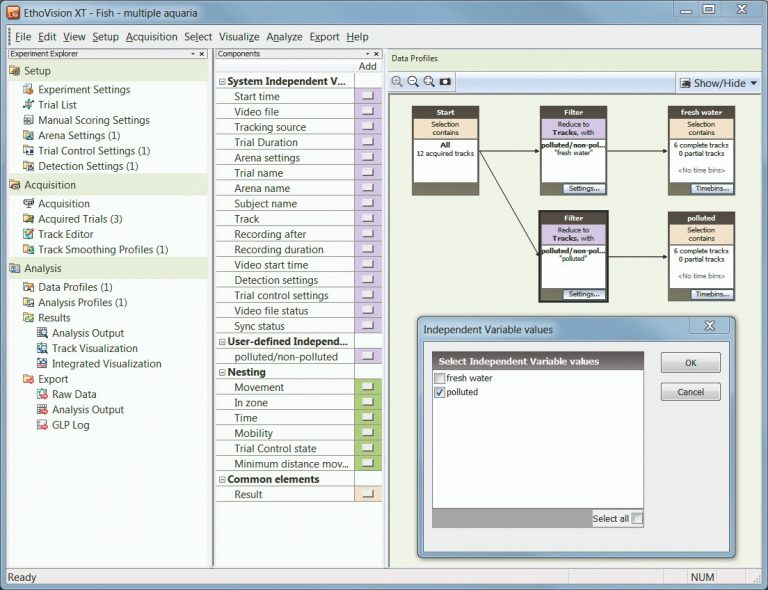Screen dimensions: 768x590
Task: Click the camera snapshot icon in Data Profiles
Action: coord(445,82)
